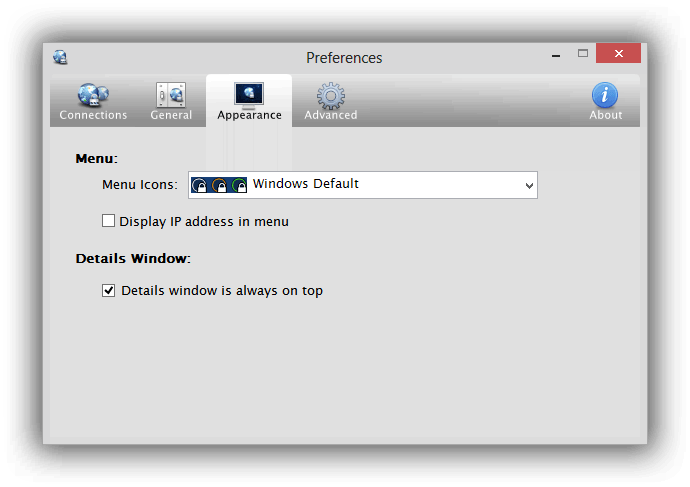Switch to the Connections tab label
This screenshot has height=487, width=690.
click(93, 115)
